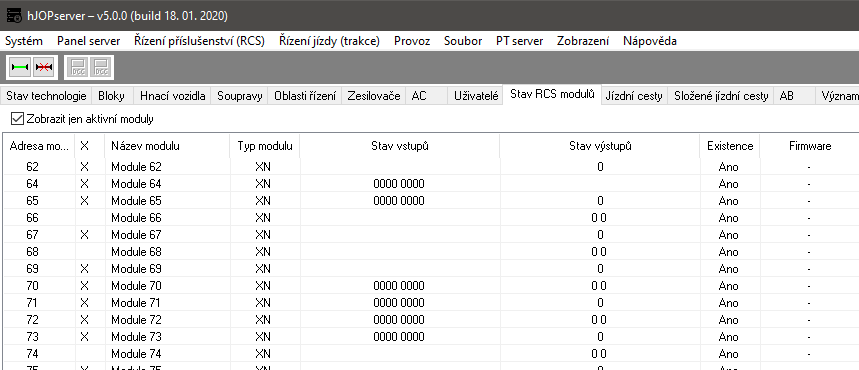This screenshot has height=370, width=859.
Task: Open the Systém menu
Action: (24, 41)
